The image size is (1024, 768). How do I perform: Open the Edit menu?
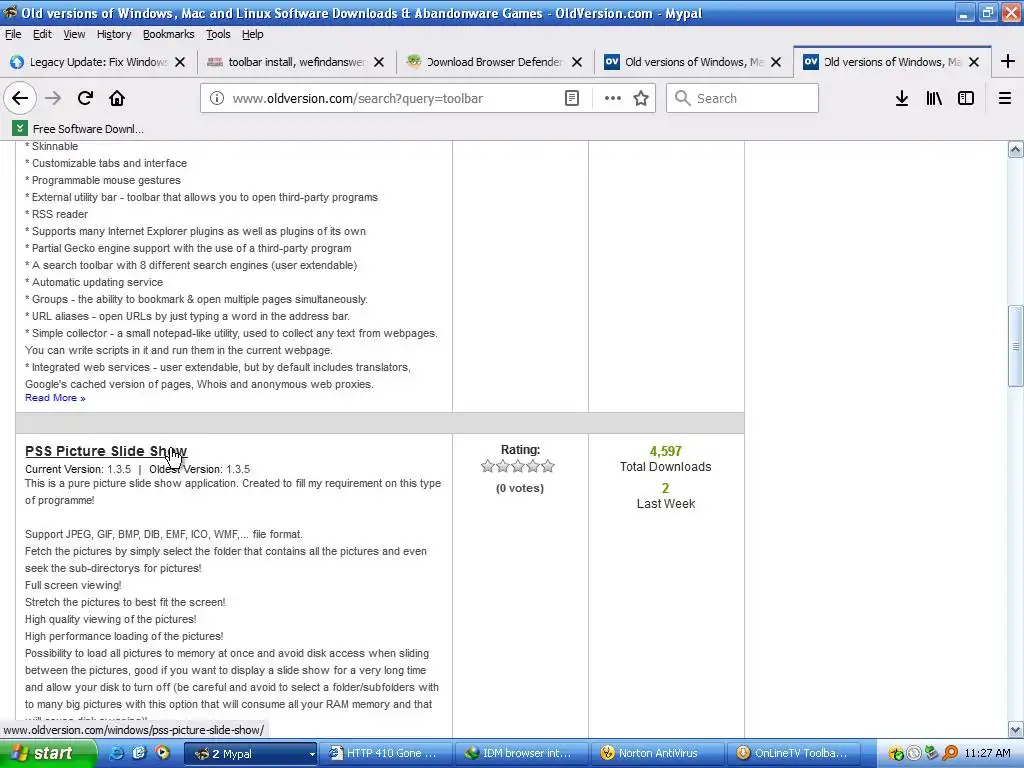click(42, 34)
